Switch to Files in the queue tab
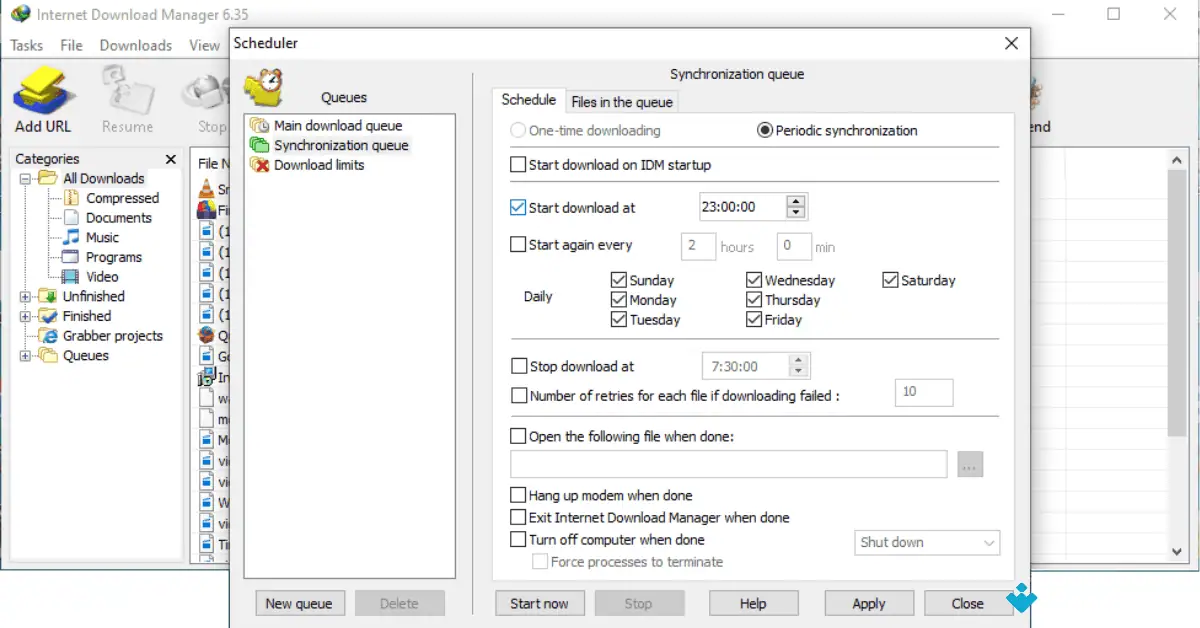Viewport: 1200px width, 628px height. [622, 101]
